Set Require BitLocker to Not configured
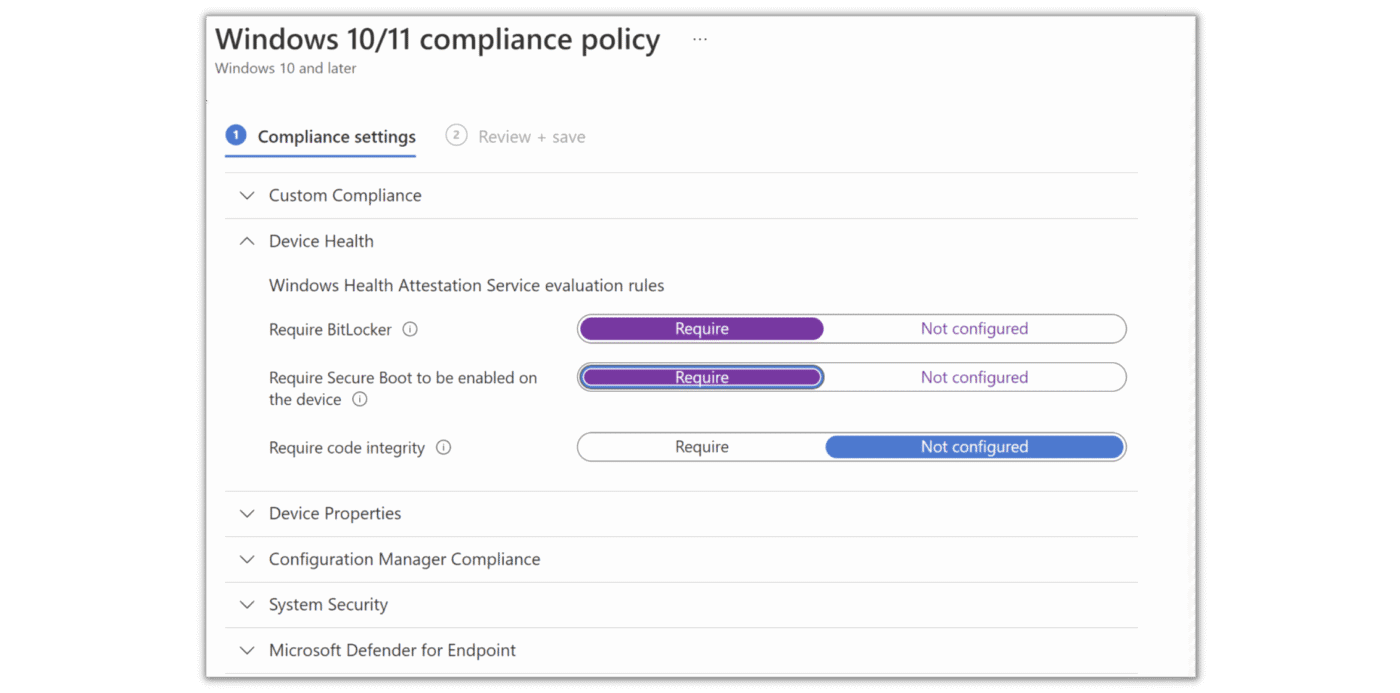Viewport: 1400px width, 693px height. 974,329
